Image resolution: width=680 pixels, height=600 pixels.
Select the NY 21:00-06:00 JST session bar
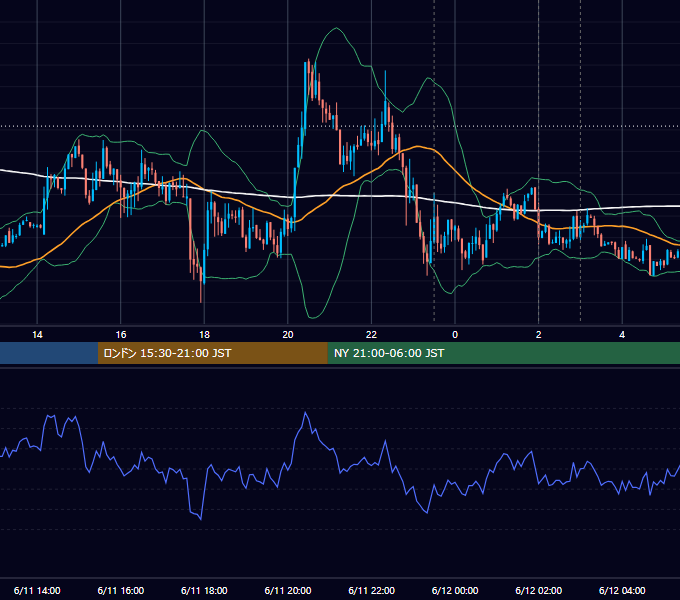pyautogui.click(x=503, y=353)
